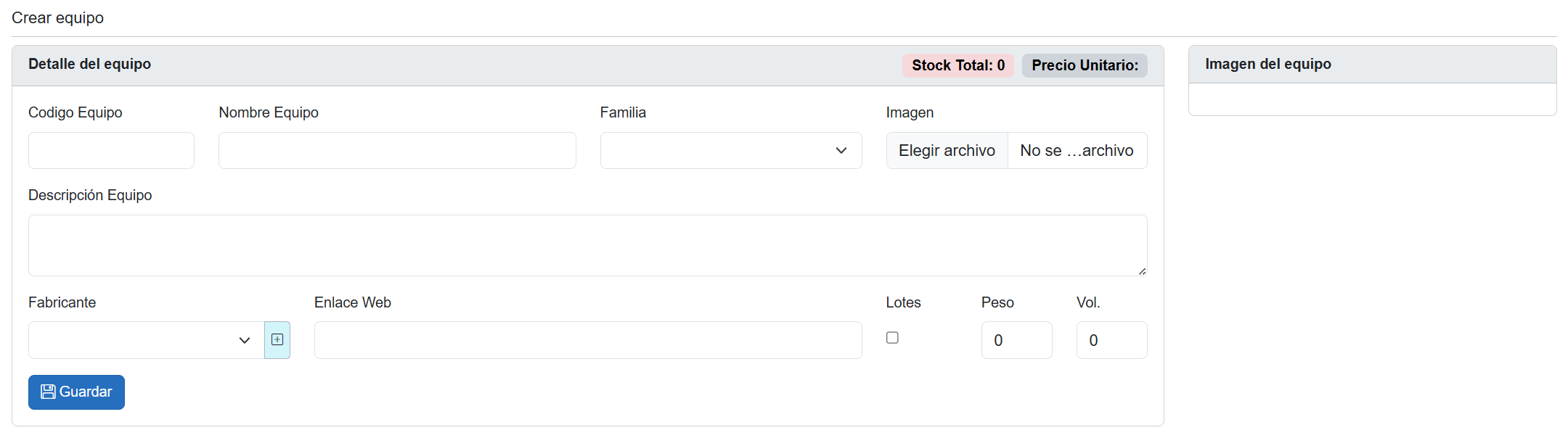Click the Vol. number field
The image size is (1568, 446).
coord(1111,340)
